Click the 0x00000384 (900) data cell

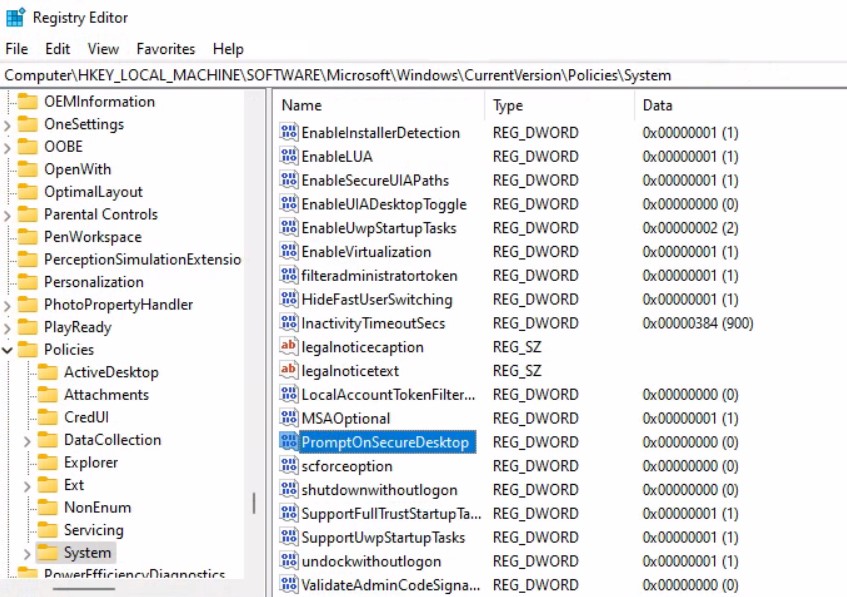pyautogui.click(x=698, y=323)
